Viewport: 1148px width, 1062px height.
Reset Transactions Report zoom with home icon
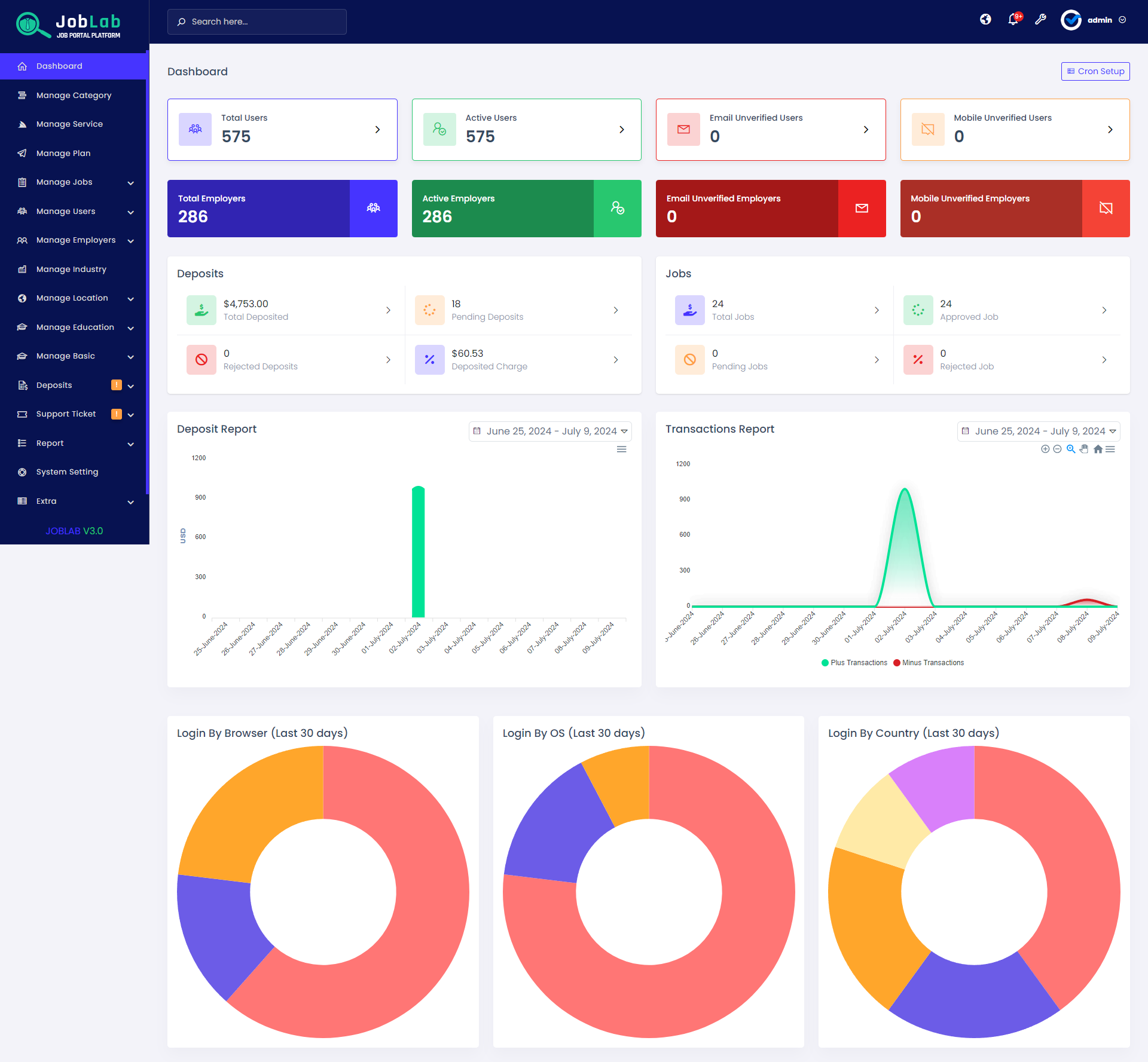tap(1098, 449)
